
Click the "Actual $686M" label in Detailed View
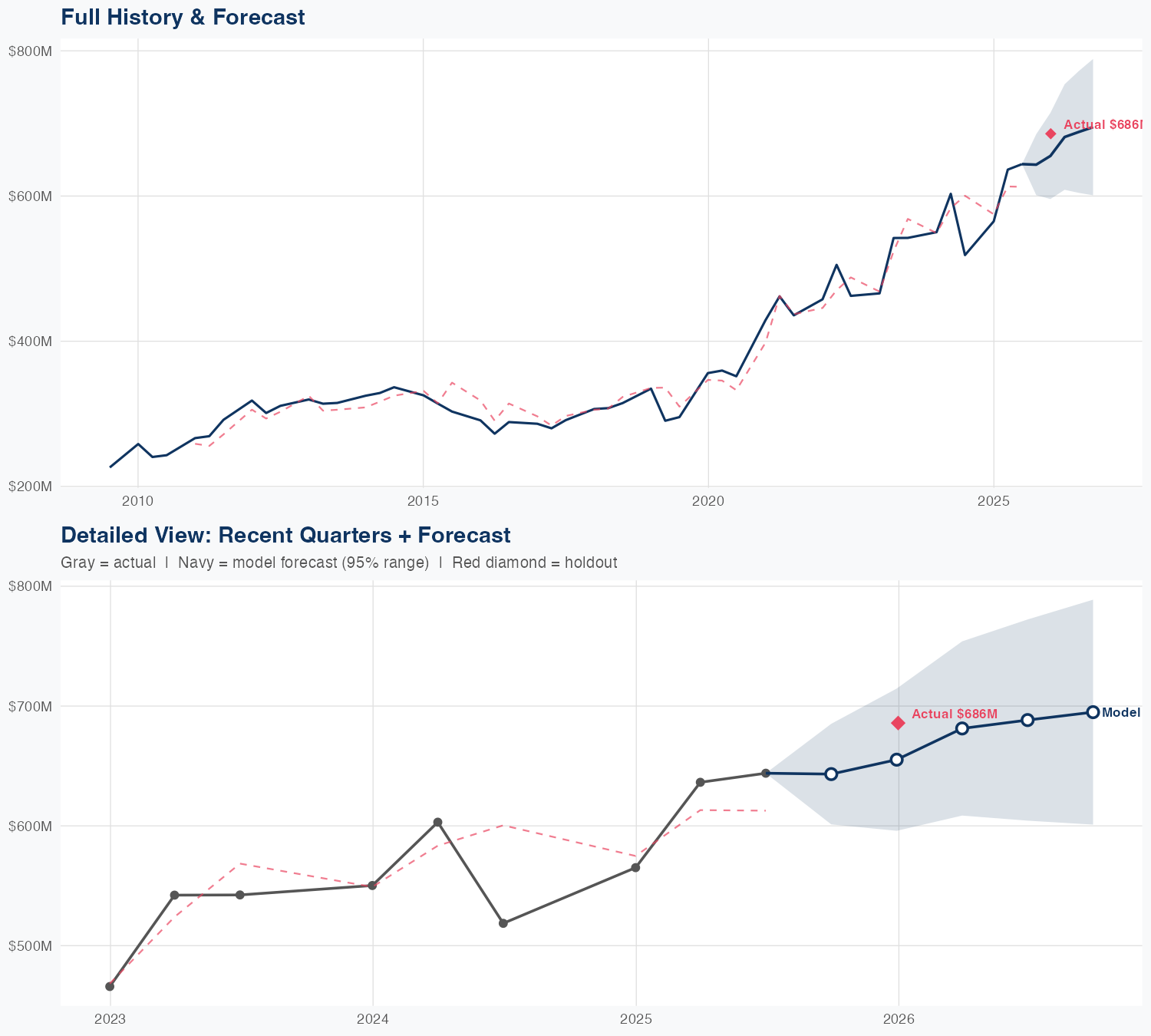(955, 714)
